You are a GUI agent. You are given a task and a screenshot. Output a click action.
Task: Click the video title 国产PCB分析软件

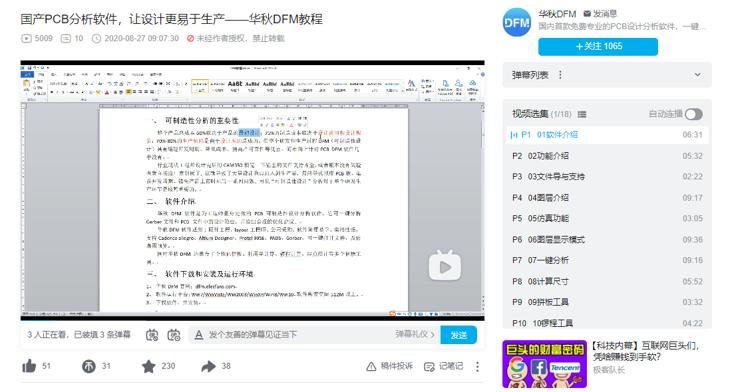pyautogui.click(x=172, y=19)
